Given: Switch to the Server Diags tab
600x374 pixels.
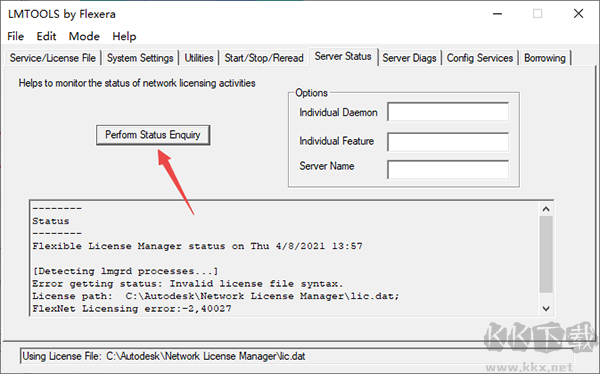Looking at the screenshot, I should (409, 58).
